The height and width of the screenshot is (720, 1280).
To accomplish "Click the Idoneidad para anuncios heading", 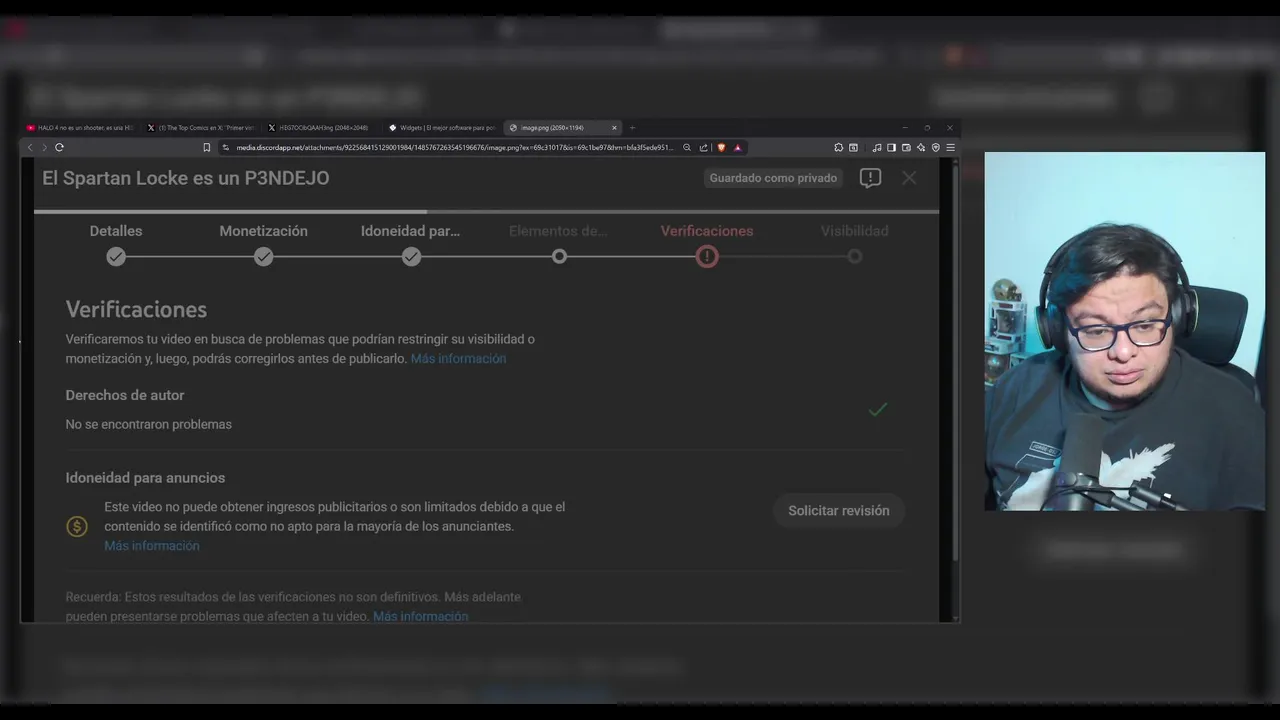I will pyautogui.click(x=145, y=478).
